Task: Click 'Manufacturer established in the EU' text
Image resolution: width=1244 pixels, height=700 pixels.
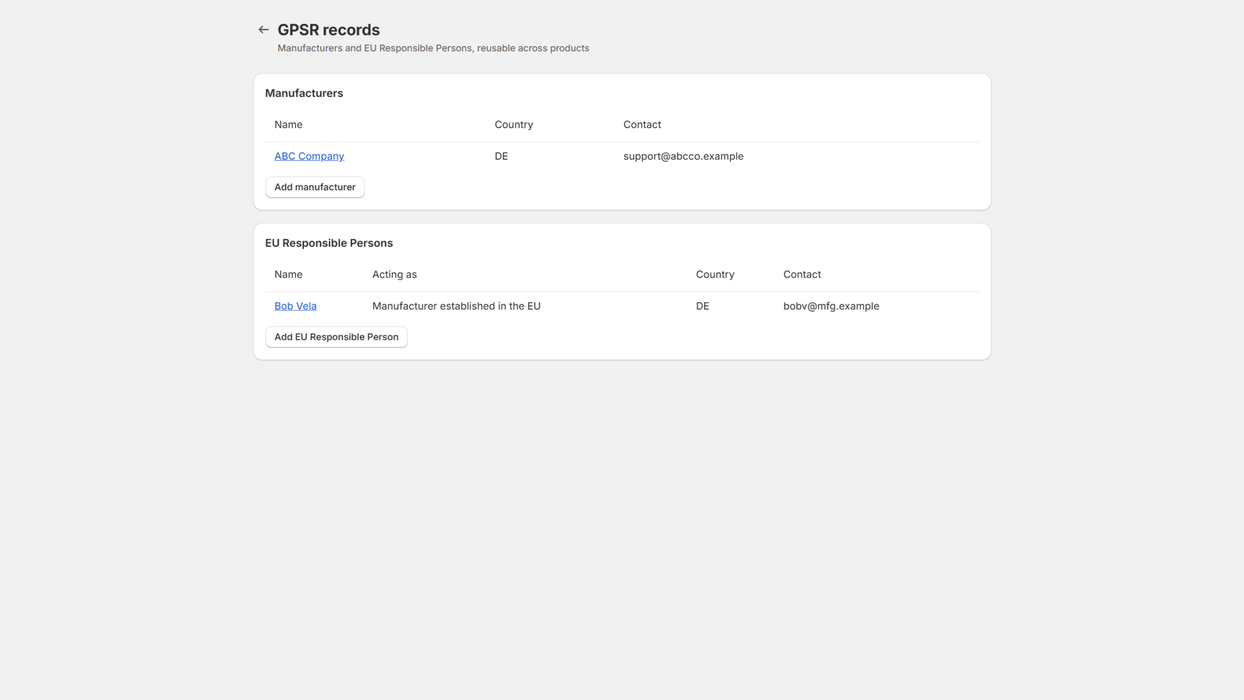Action: tap(456, 306)
